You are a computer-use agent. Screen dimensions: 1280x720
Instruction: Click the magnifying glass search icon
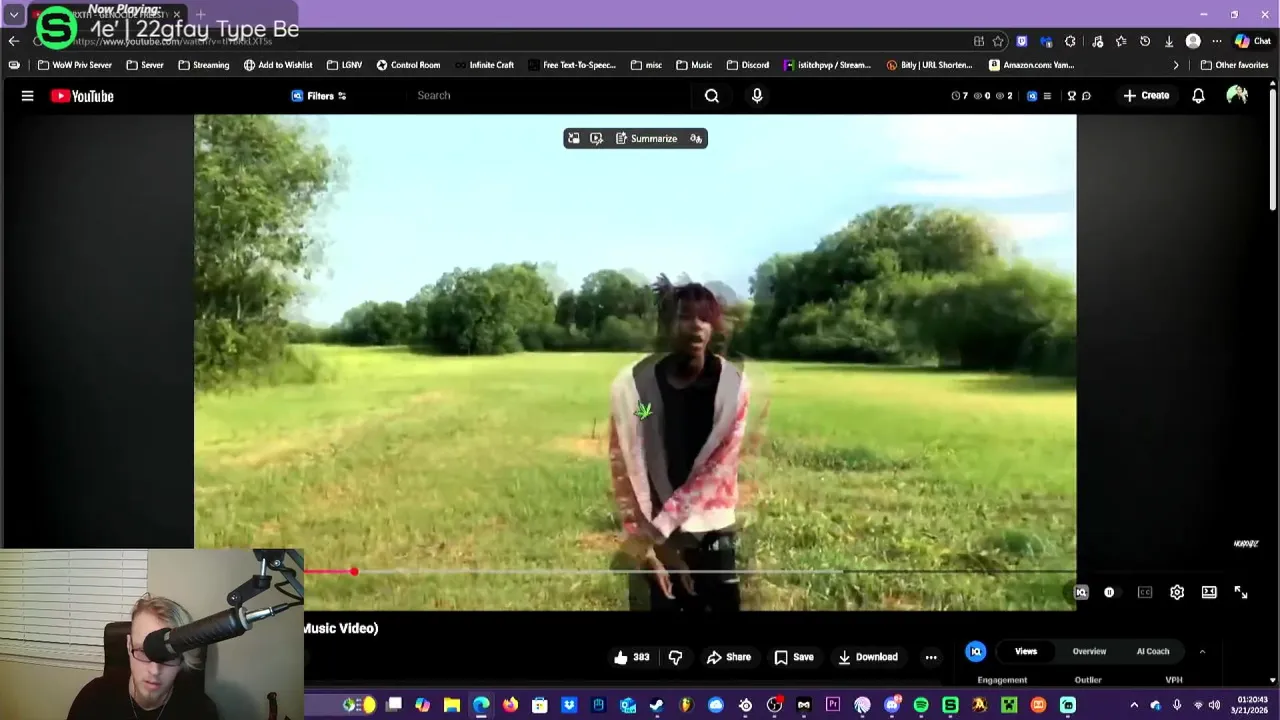pyautogui.click(x=712, y=96)
